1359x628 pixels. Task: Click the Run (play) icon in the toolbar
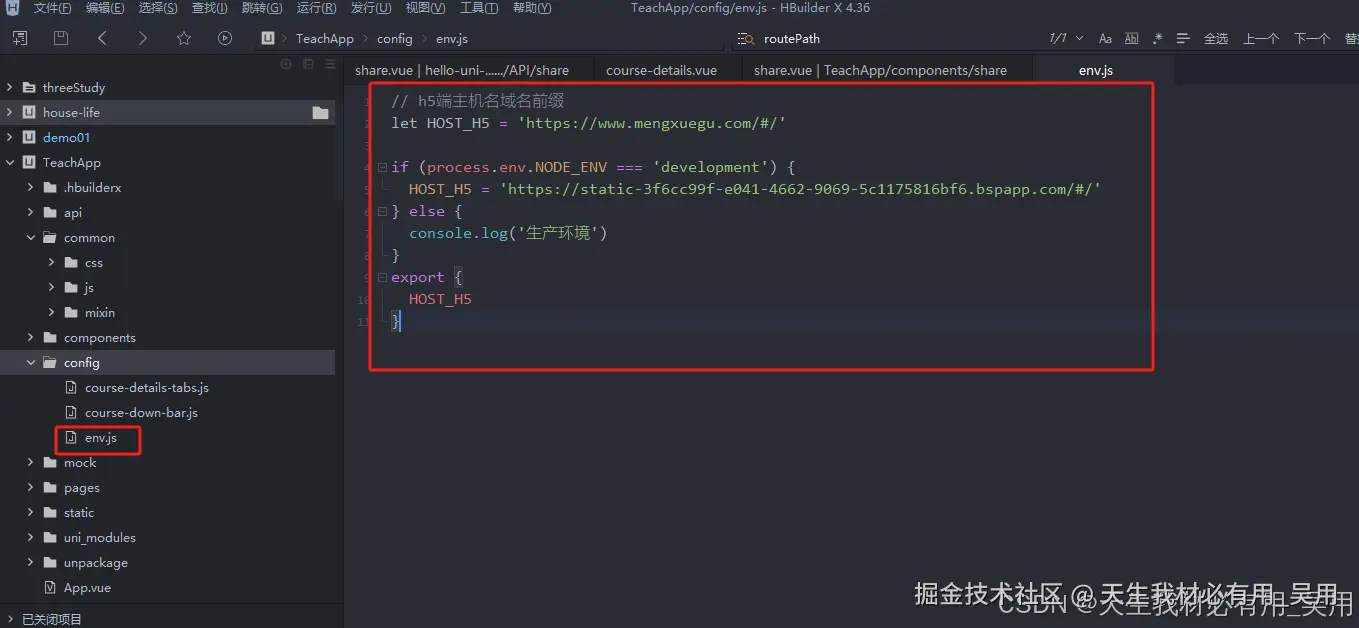225,38
